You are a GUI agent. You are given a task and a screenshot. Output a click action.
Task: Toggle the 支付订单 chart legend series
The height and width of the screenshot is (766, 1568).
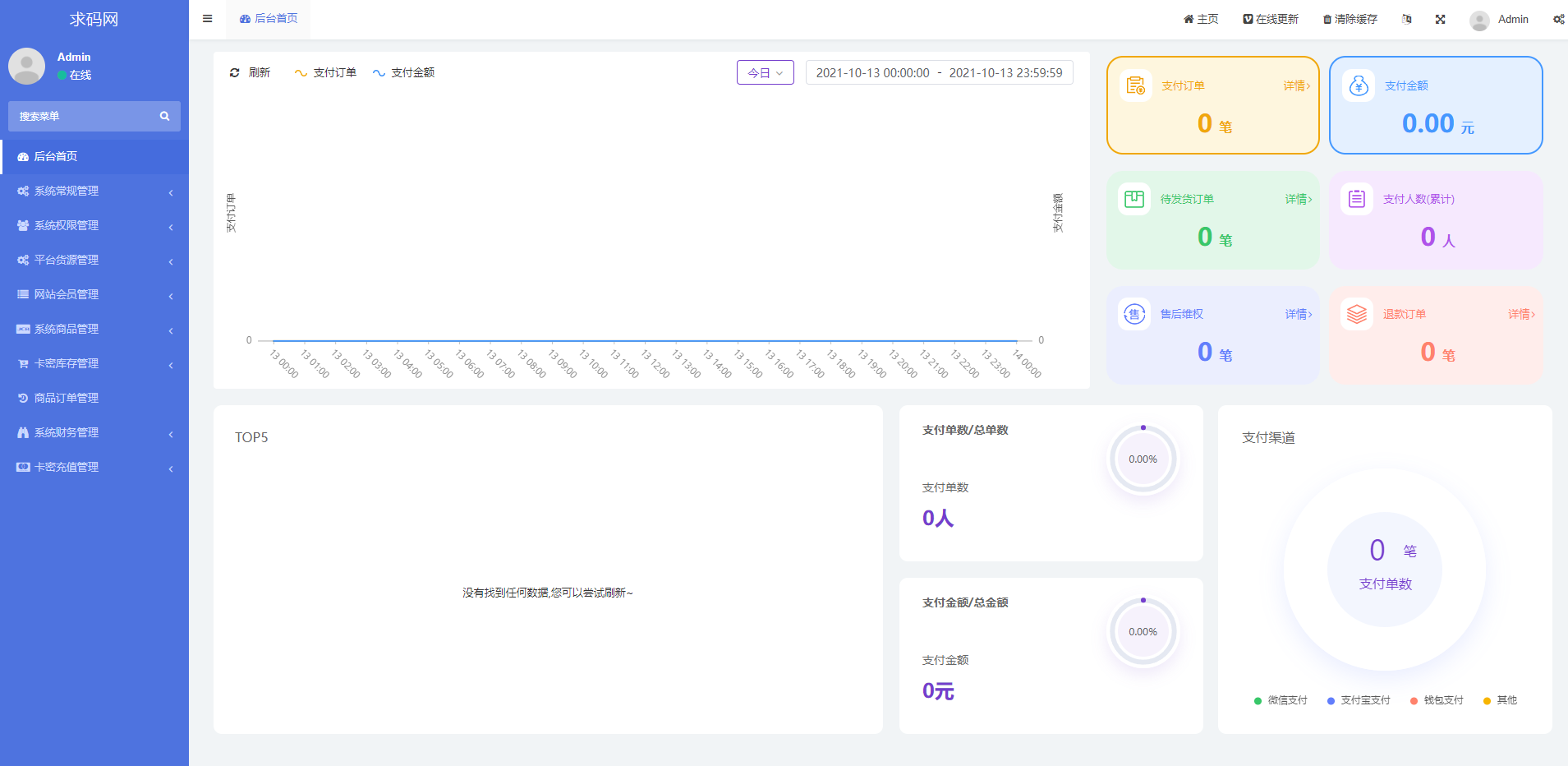pos(325,73)
